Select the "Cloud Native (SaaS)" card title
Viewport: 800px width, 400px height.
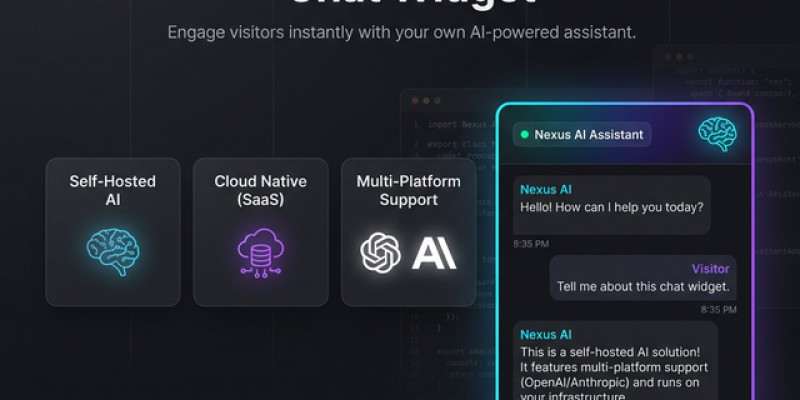pos(260,191)
